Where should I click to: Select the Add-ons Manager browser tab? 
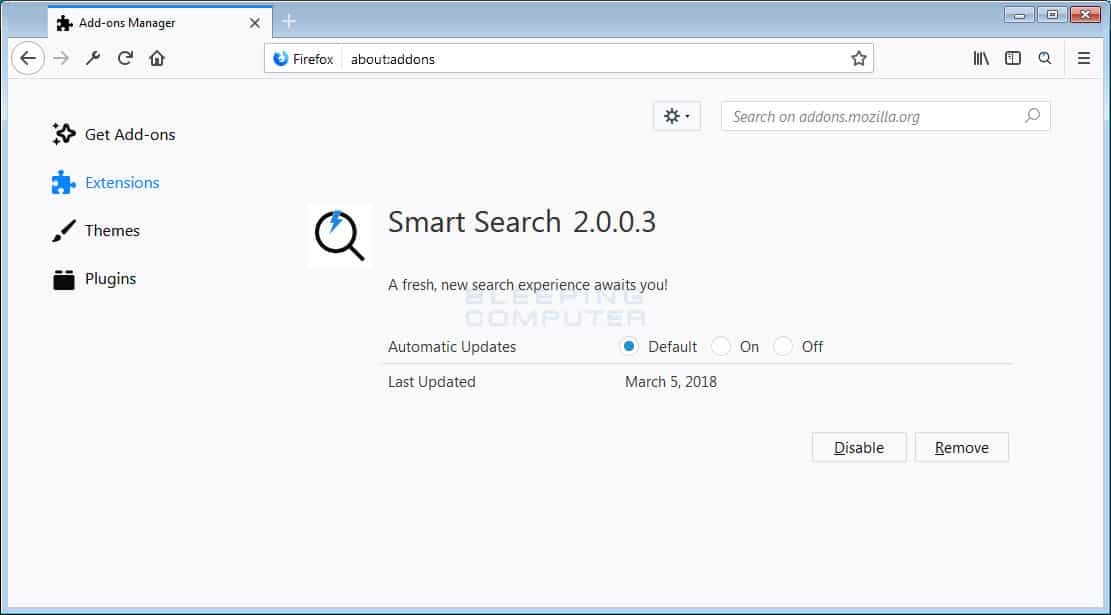coord(160,23)
